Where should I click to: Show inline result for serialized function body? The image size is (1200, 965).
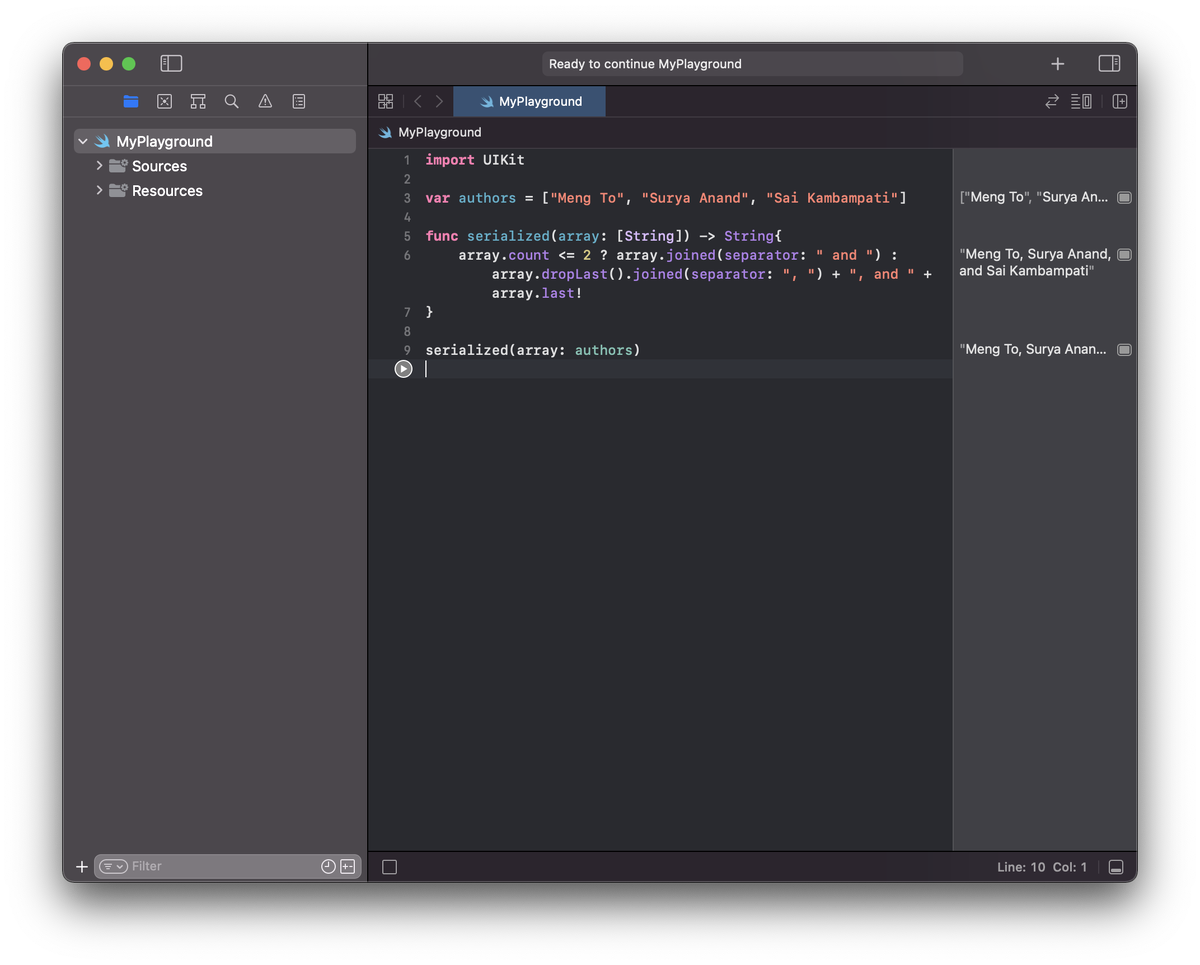pos(1124,255)
